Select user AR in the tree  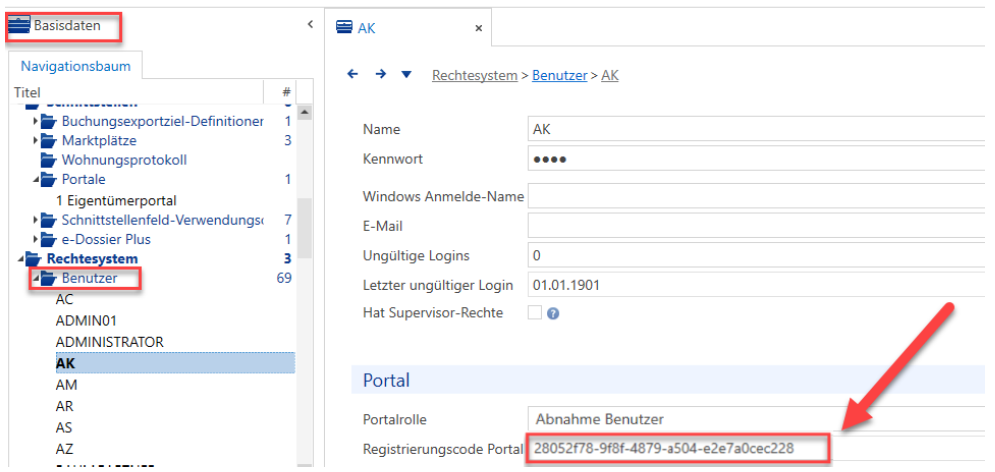pyautogui.click(x=65, y=406)
